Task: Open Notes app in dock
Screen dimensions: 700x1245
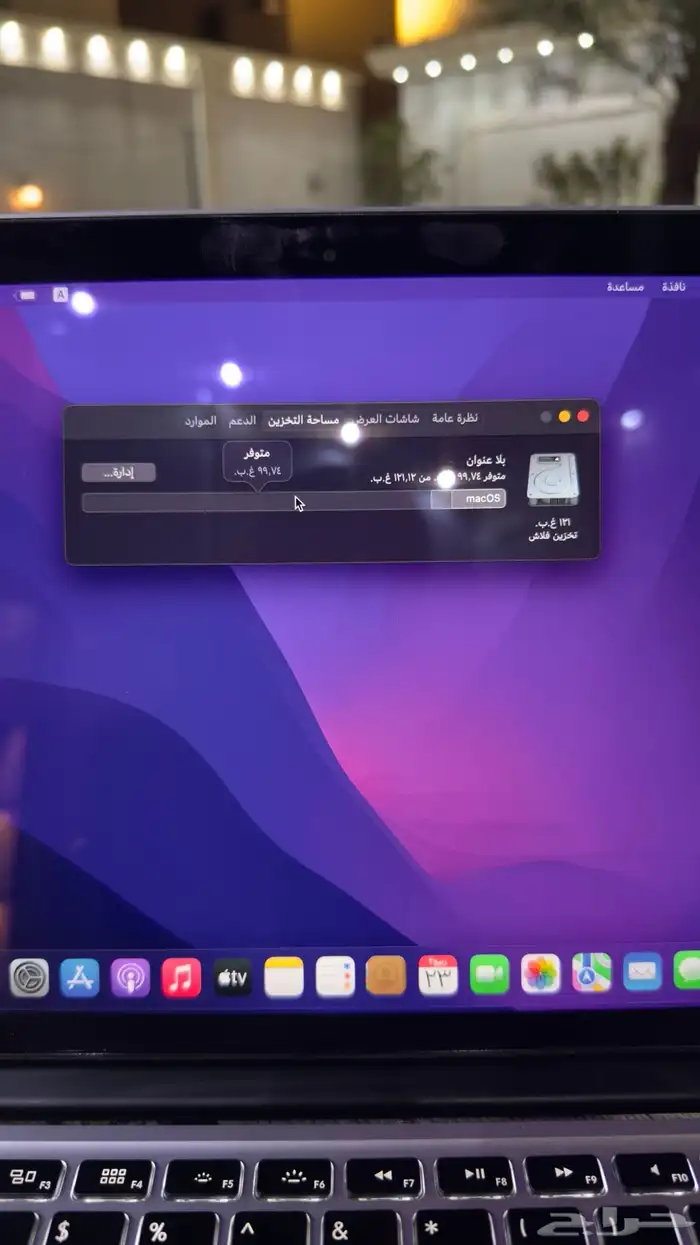Action: click(x=284, y=977)
